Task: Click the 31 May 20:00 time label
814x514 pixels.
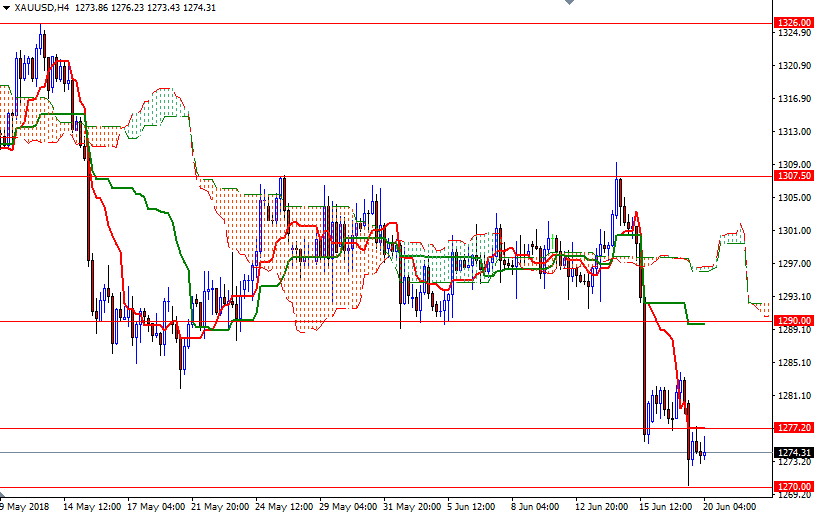Action: [x=412, y=506]
